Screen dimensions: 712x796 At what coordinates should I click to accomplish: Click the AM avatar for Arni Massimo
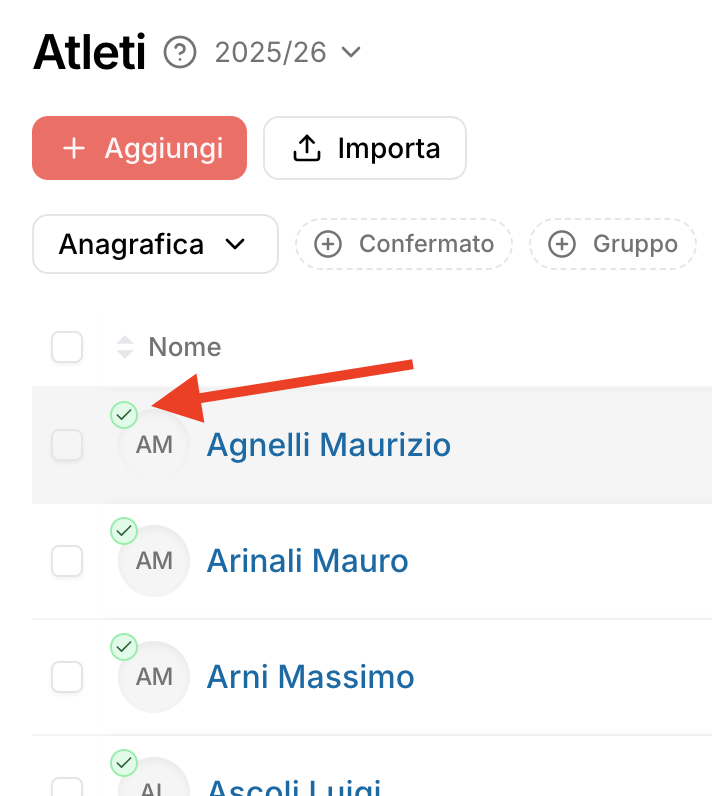pyautogui.click(x=155, y=677)
